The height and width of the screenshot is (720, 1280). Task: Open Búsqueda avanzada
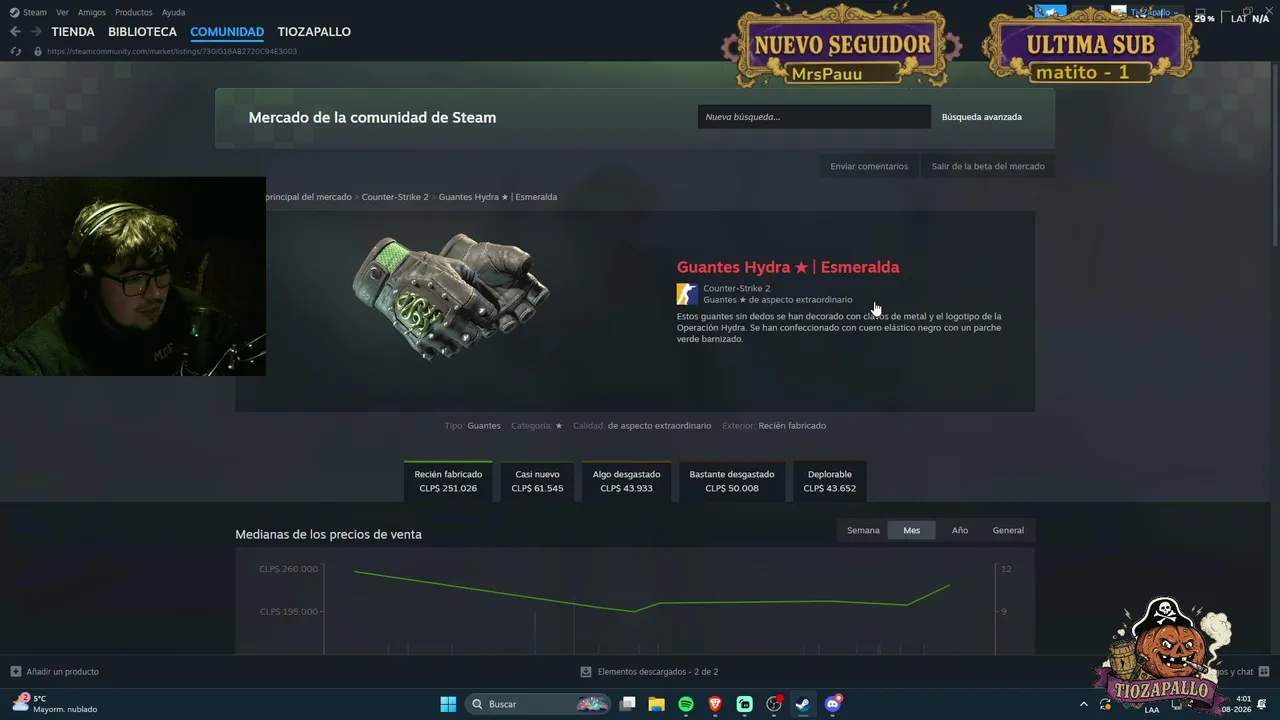click(982, 117)
